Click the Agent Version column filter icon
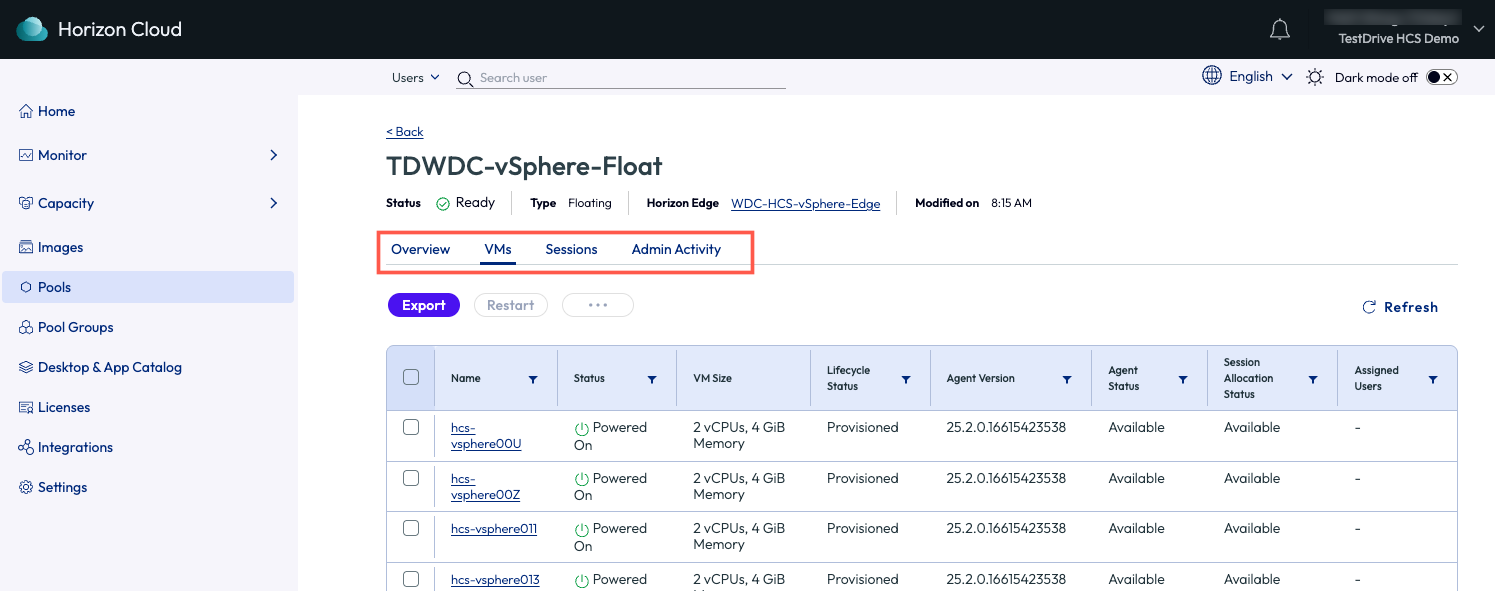Viewport: 1495px width, 591px height. [1067, 379]
